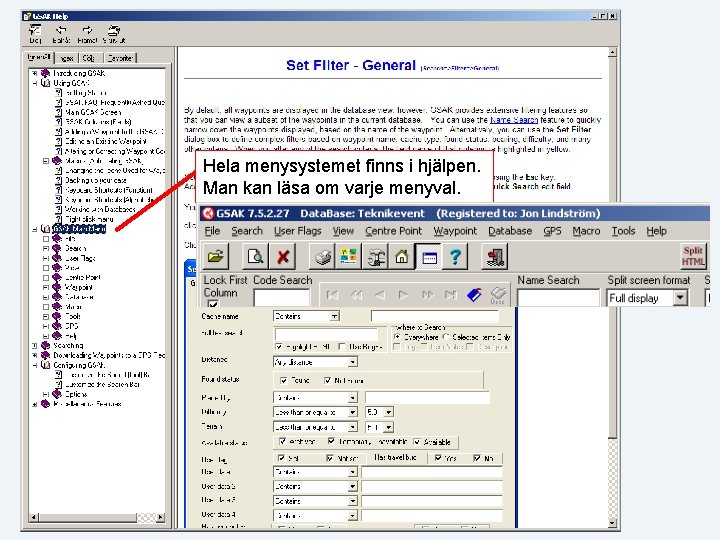Follow the Name Search hyperlink in help text
This screenshot has height=540, width=720.
coord(513,120)
